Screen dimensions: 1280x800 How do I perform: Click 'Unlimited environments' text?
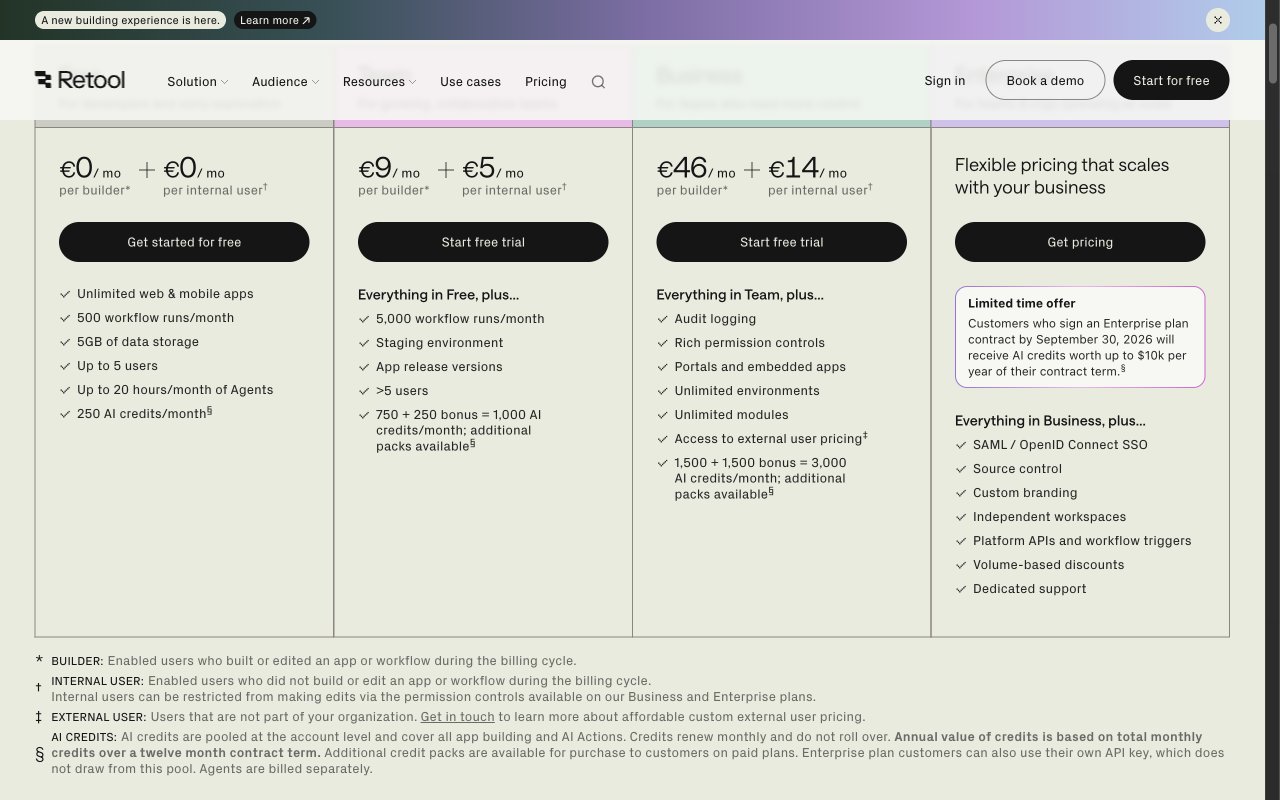pyautogui.click(x=747, y=391)
